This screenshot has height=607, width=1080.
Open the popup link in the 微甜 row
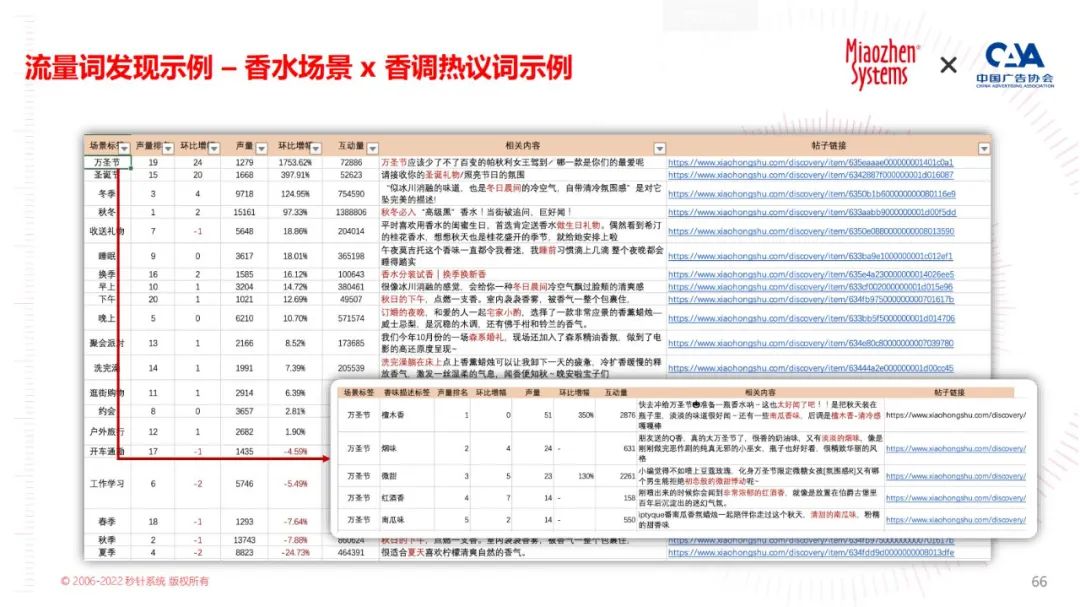[956, 476]
